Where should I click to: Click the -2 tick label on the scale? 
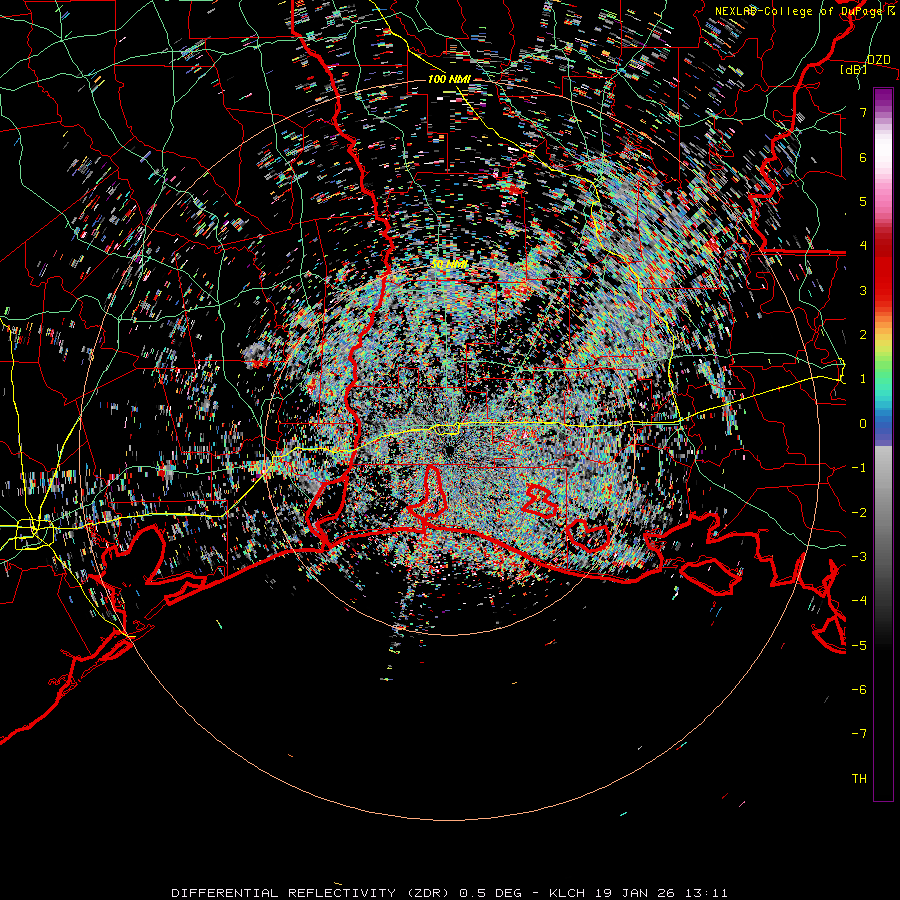coord(859,512)
